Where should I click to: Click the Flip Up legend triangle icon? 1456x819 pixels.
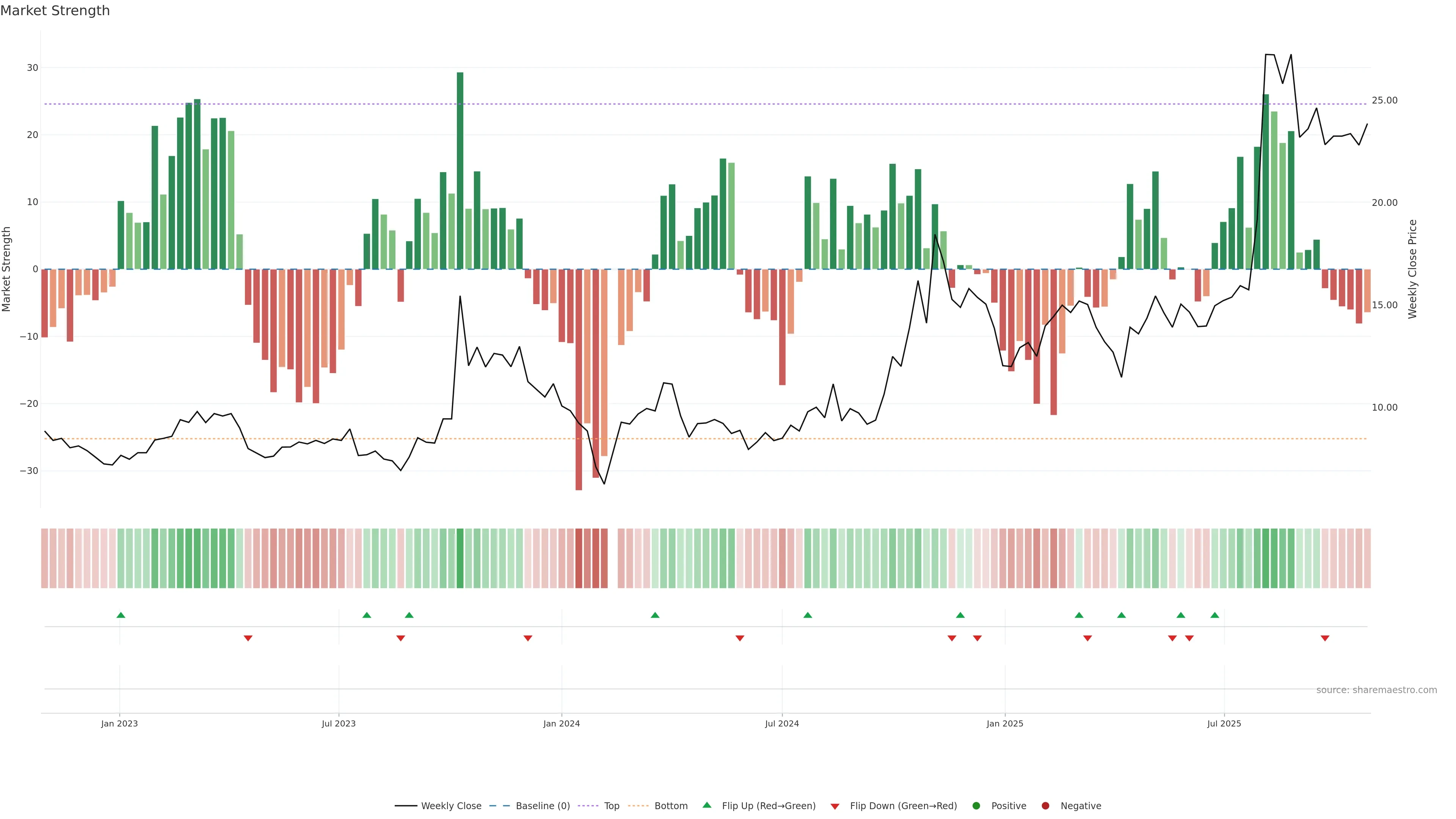706,805
